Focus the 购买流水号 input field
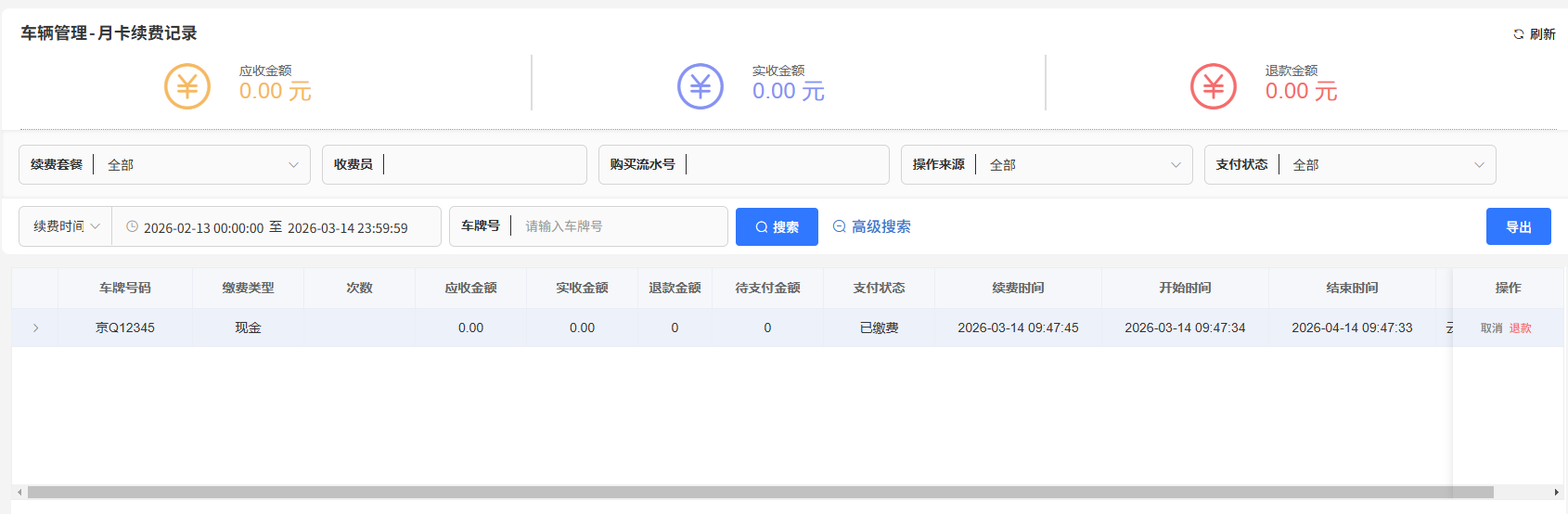Screen dimensions: 1568x514 point(743,164)
